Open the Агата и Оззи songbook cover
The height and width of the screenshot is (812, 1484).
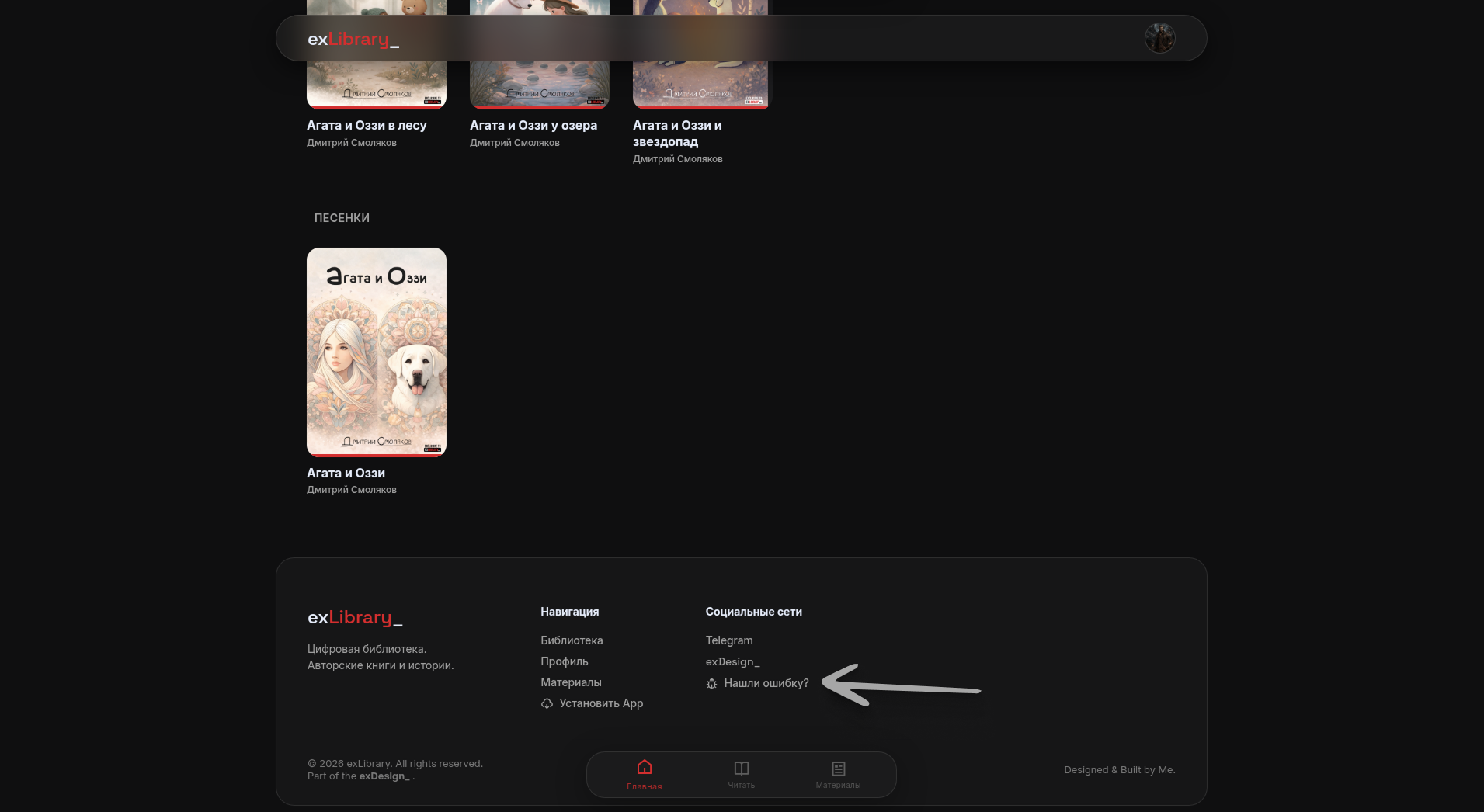point(377,352)
